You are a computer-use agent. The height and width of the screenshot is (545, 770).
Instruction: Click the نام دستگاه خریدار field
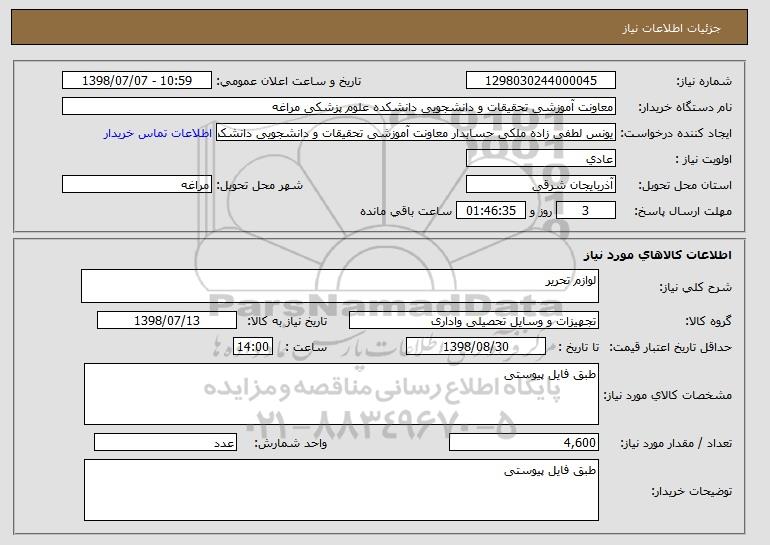coord(339,107)
